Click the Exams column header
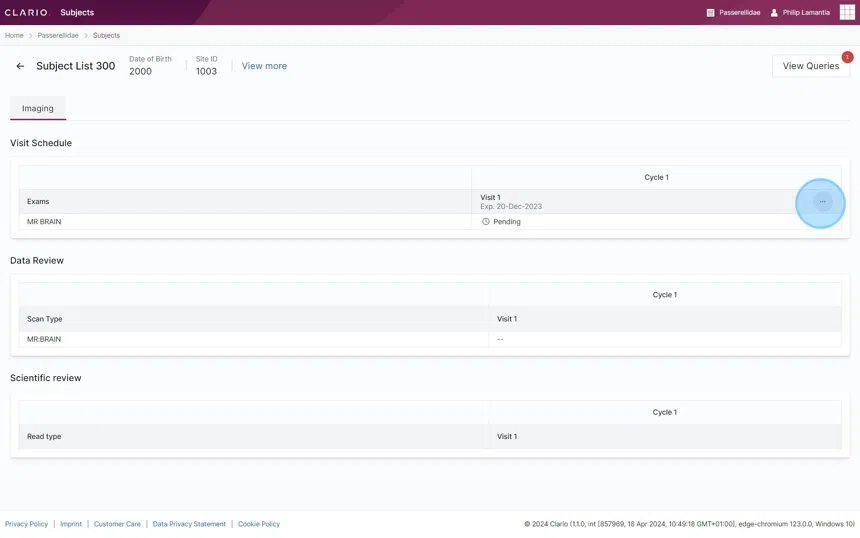 pyautogui.click(x=38, y=201)
